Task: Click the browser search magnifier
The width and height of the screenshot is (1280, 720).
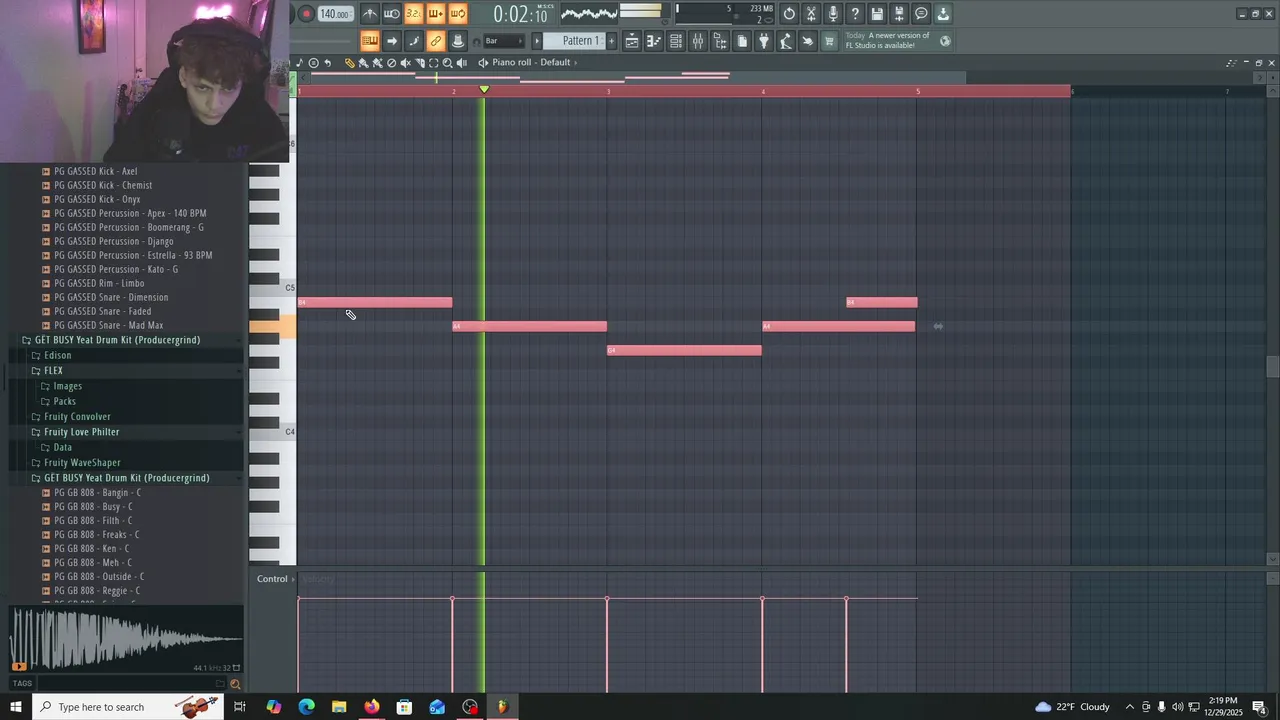Action: (235, 684)
